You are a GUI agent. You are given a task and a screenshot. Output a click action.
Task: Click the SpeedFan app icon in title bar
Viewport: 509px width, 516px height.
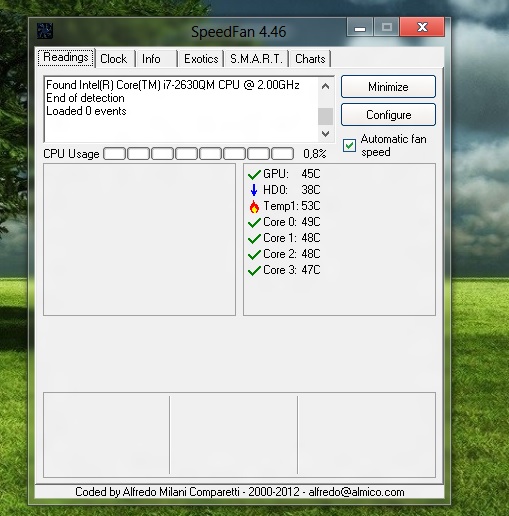click(45, 31)
